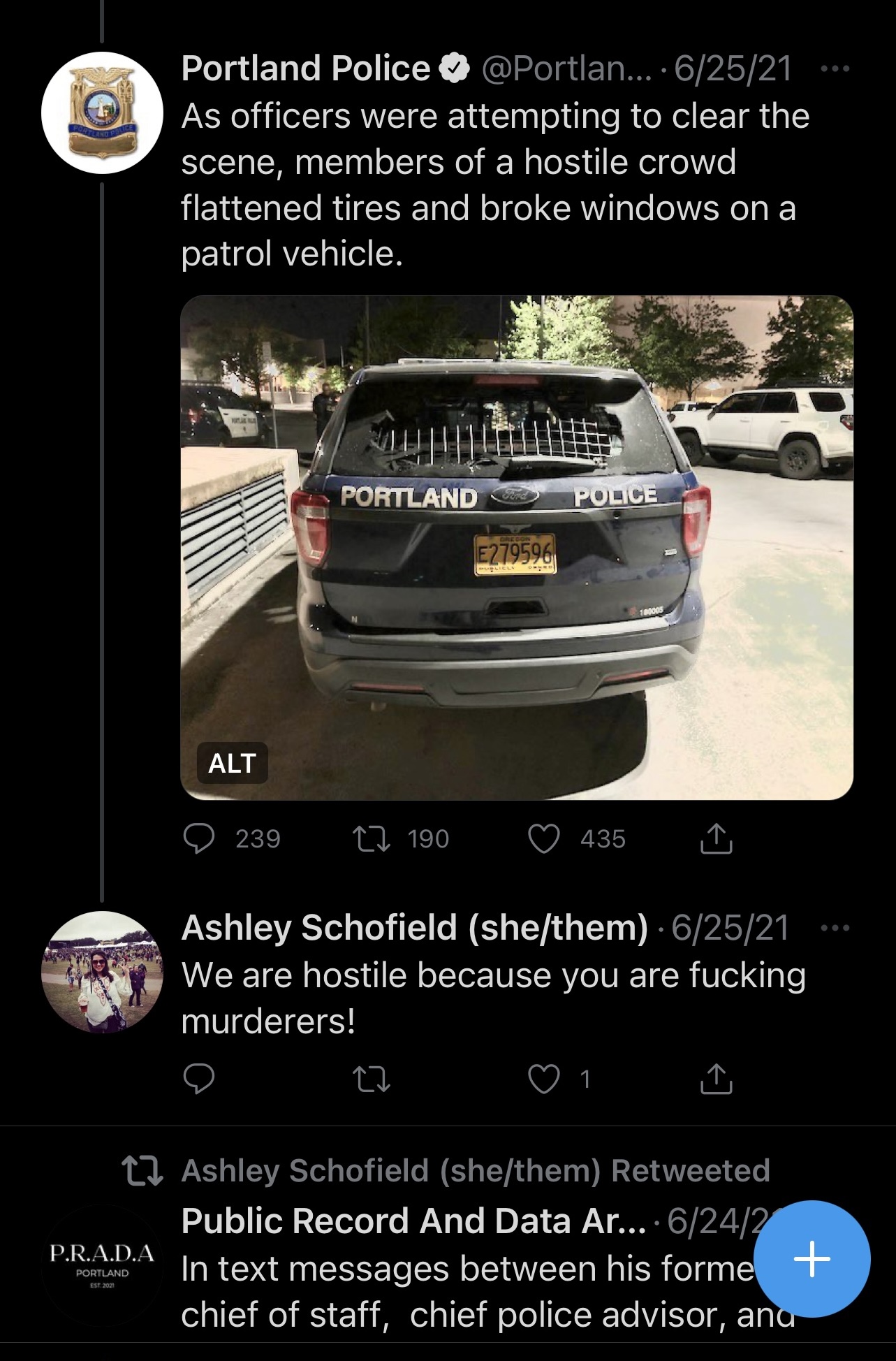Tap the blue compose tweet button
Image resolution: width=896 pixels, height=1361 pixels.
812,1259
